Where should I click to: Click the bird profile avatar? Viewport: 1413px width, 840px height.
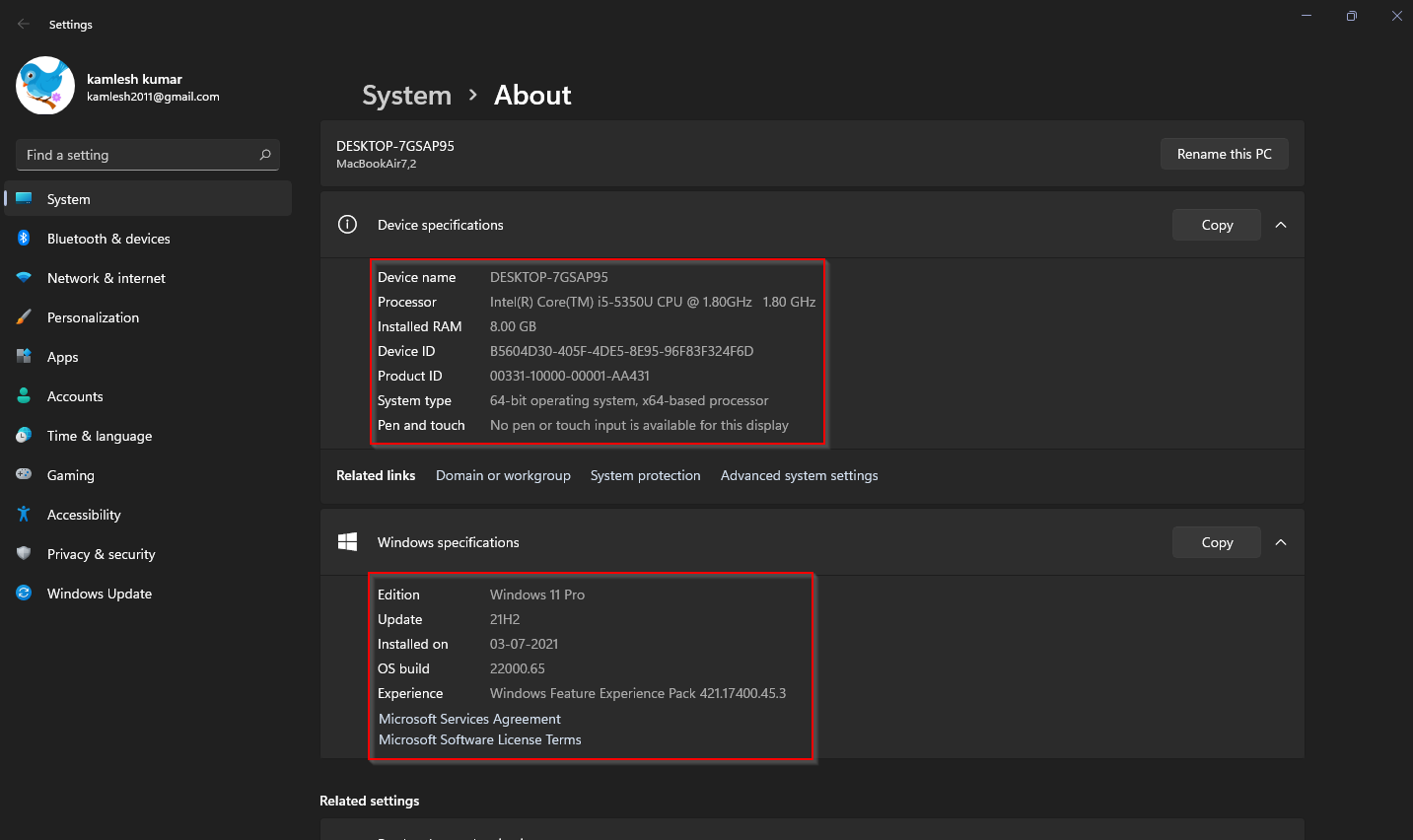click(45, 86)
